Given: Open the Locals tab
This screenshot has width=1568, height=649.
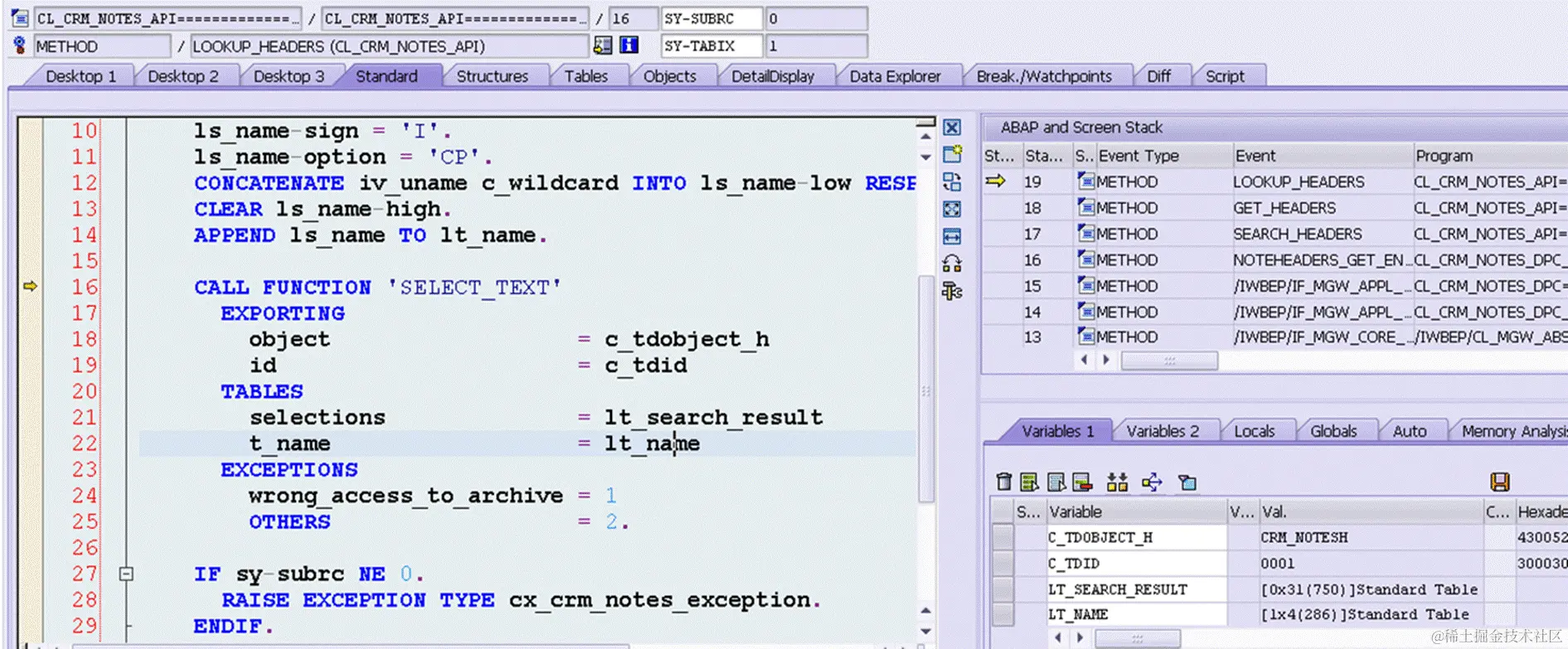Looking at the screenshot, I should pyautogui.click(x=1254, y=431).
